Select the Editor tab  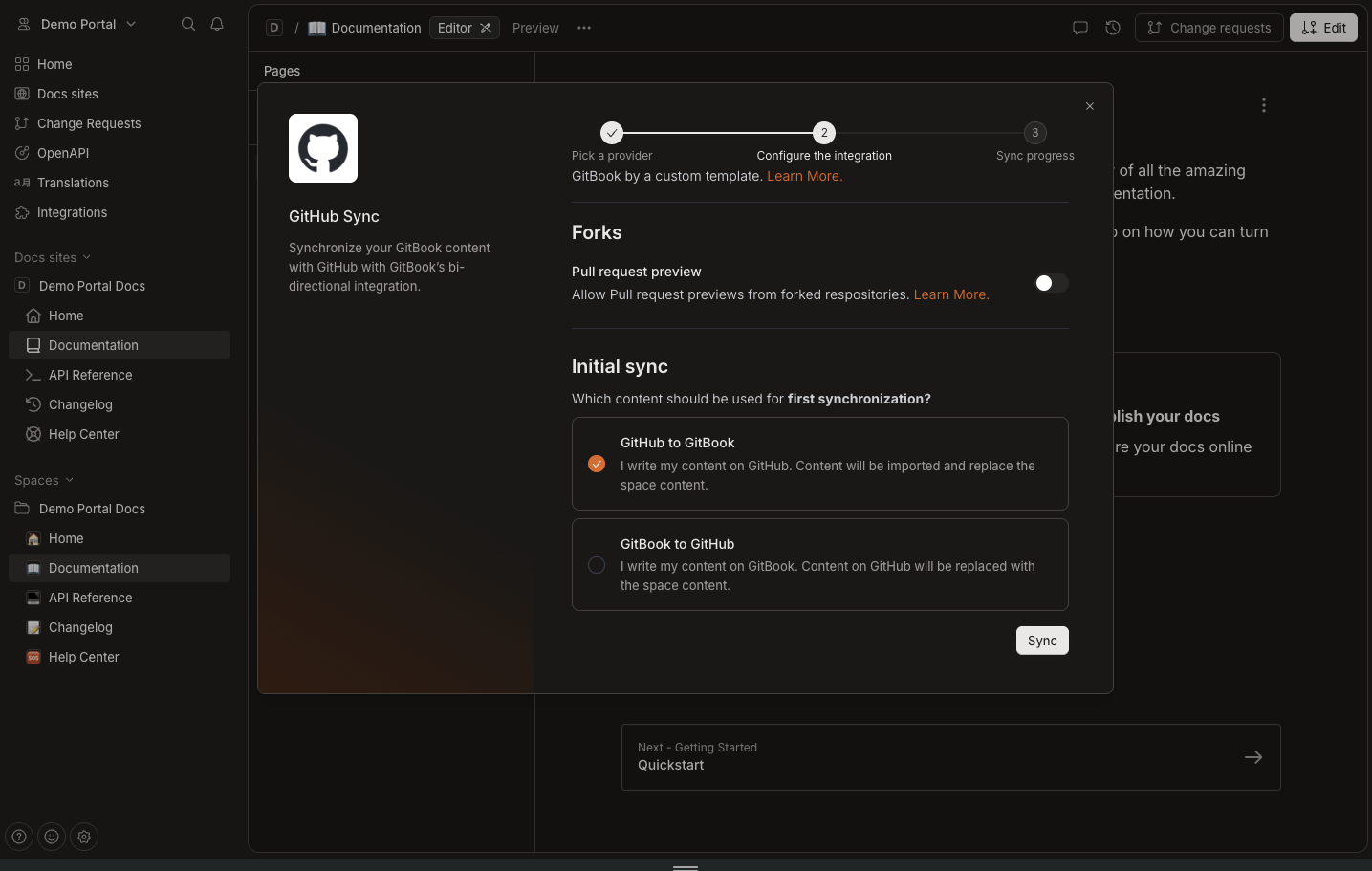[465, 28]
